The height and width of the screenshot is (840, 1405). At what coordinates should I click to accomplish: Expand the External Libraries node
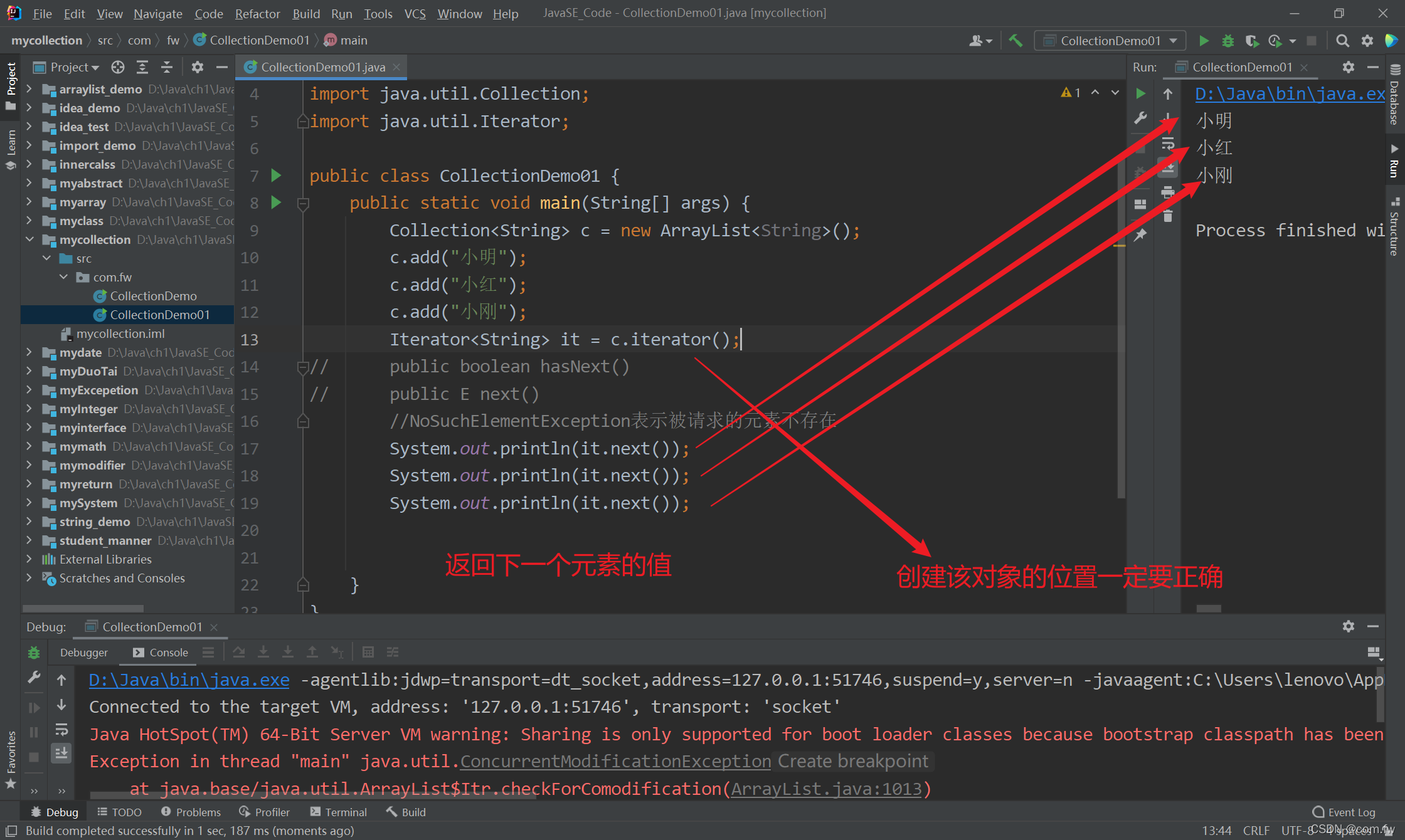tap(29, 559)
